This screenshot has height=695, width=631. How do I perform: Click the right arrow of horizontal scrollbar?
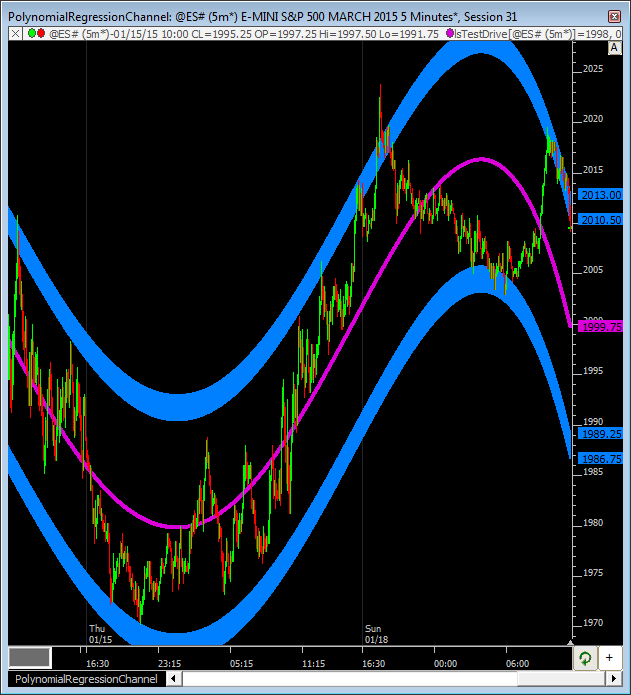pyautogui.click(x=613, y=680)
